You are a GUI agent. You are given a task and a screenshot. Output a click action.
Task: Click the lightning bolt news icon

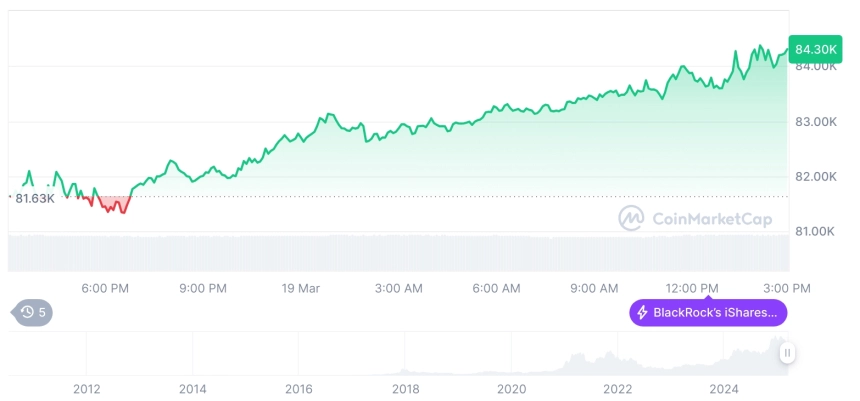pyautogui.click(x=642, y=313)
